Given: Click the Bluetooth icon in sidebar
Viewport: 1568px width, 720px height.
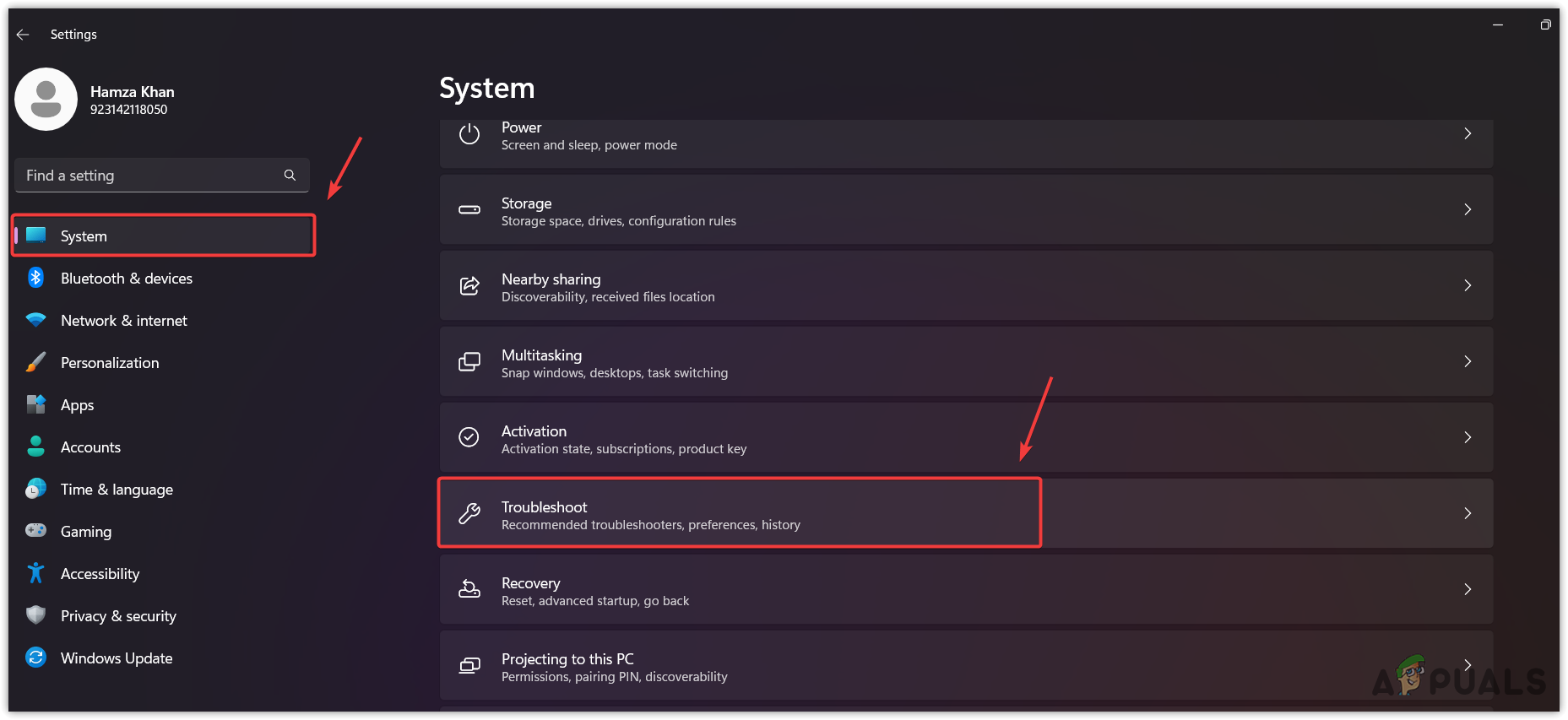Looking at the screenshot, I should (x=35, y=278).
